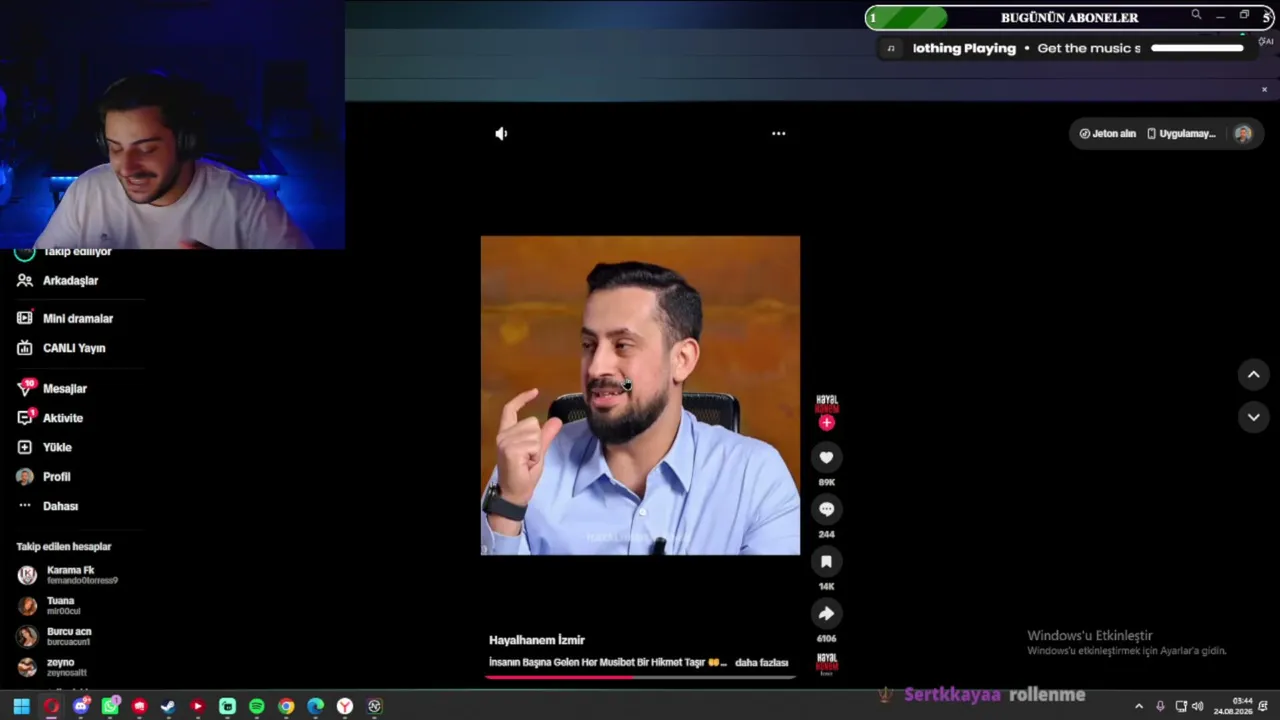Open the taskbar clock showing 03:44
Viewport: 1280px width, 720px height.
click(x=1233, y=706)
